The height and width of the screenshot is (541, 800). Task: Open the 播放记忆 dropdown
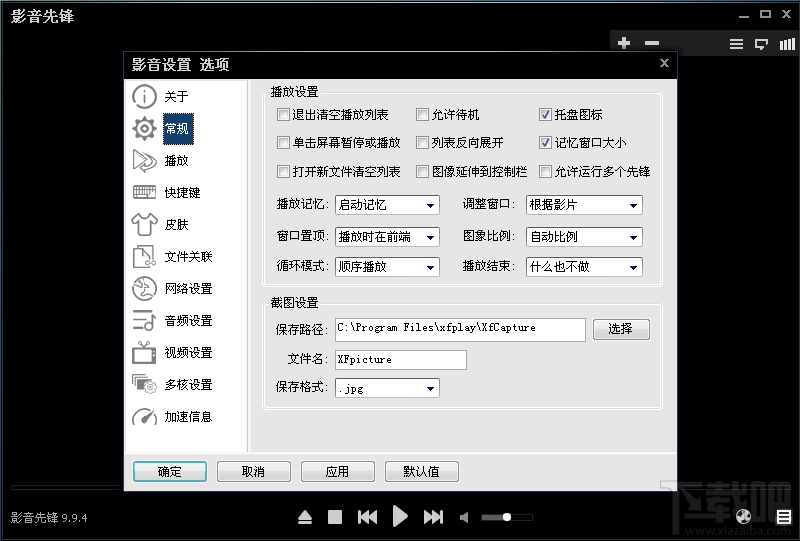(x=387, y=205)
